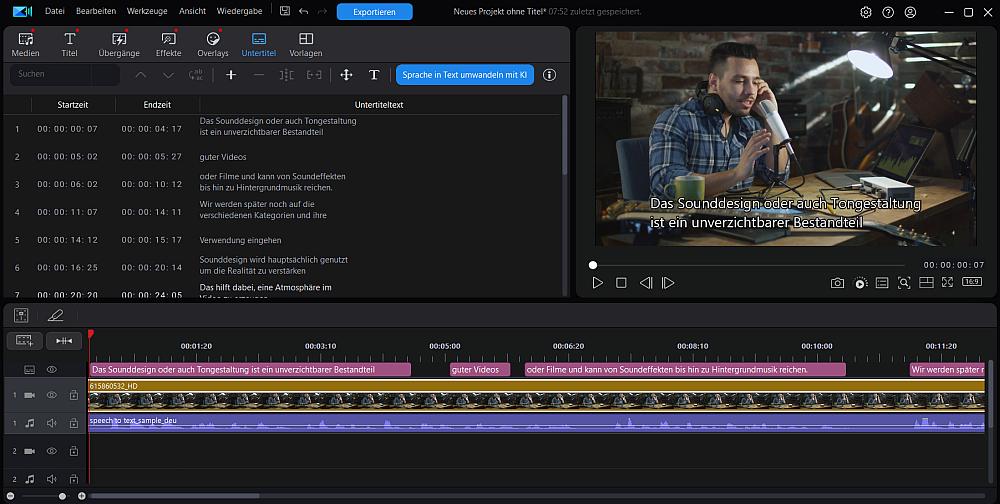
Task: Mute audio track 1
Action: [52, 423]
